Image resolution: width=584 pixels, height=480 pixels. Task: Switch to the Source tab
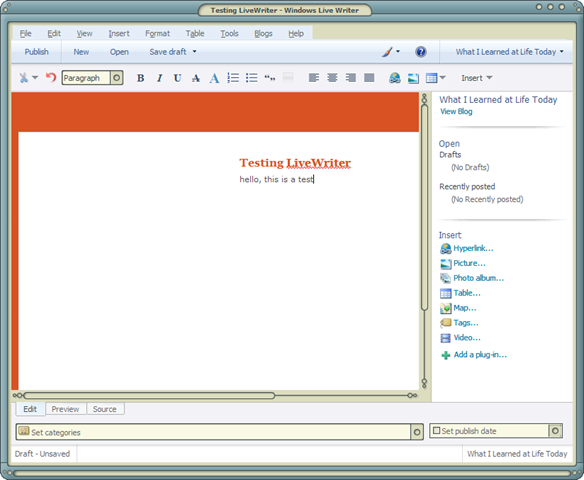(105, 409)
